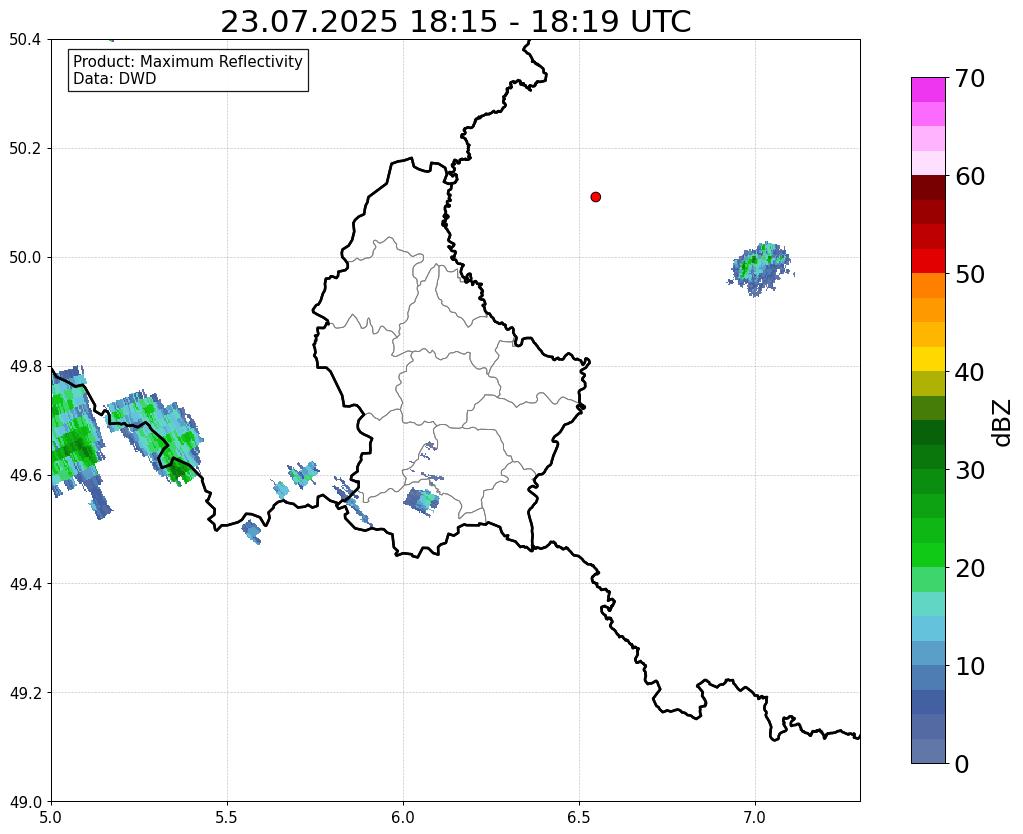Viewport: 1023px width, 834px height.
Task: Click the longitude tick label 6.0
Action: point(403,818)
